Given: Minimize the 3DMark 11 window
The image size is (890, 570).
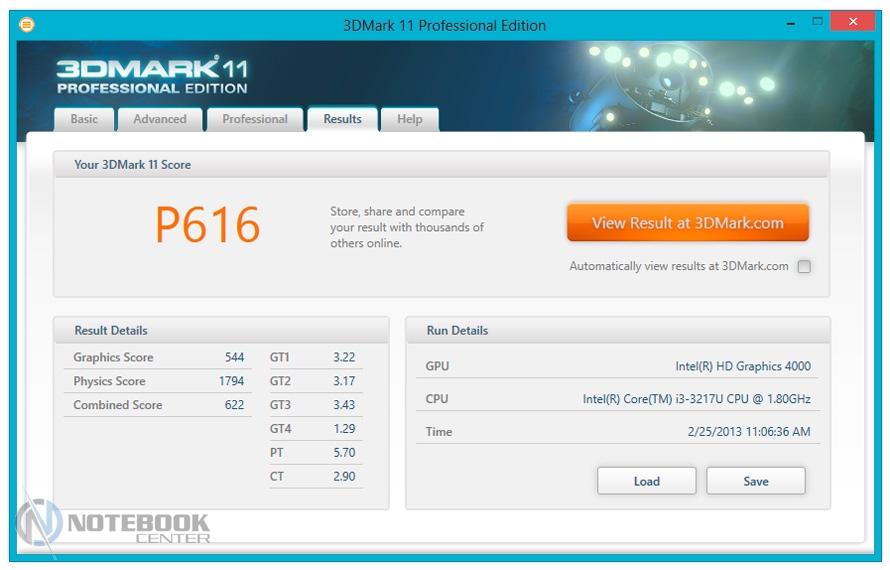Looking at the screenshot, I should coord(790,23).
